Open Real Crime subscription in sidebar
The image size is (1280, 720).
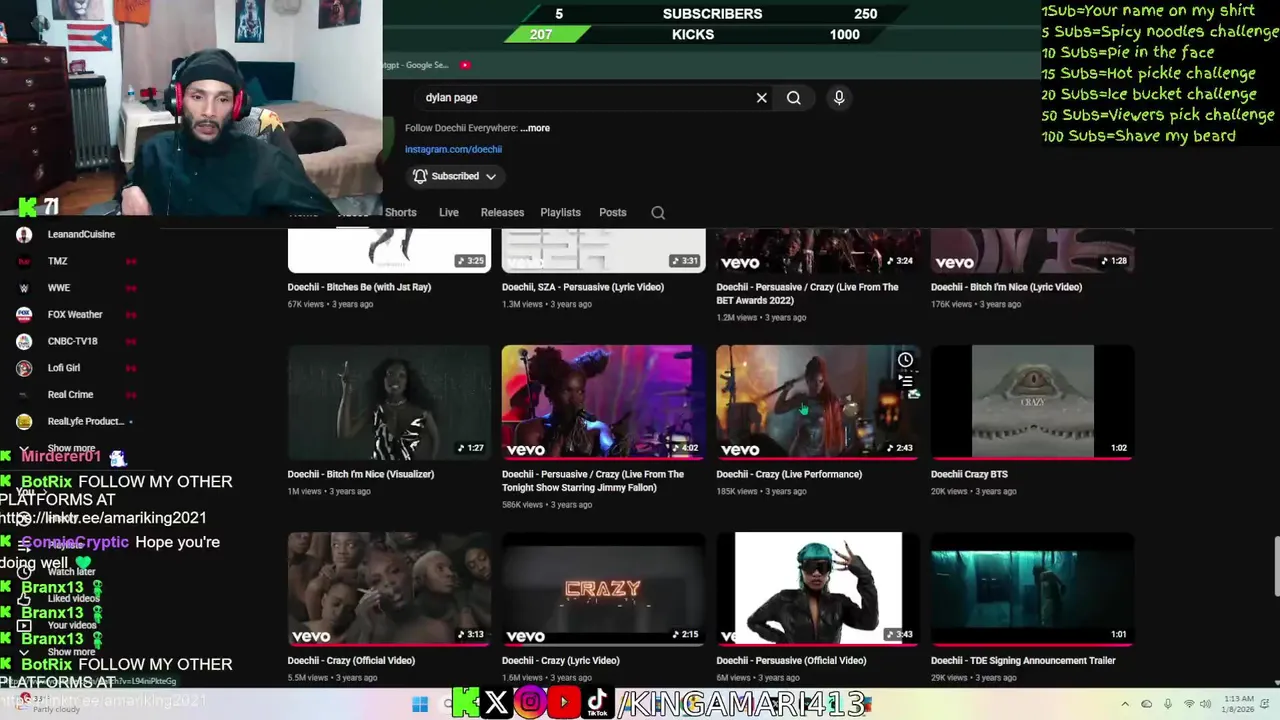click(70, 395)
